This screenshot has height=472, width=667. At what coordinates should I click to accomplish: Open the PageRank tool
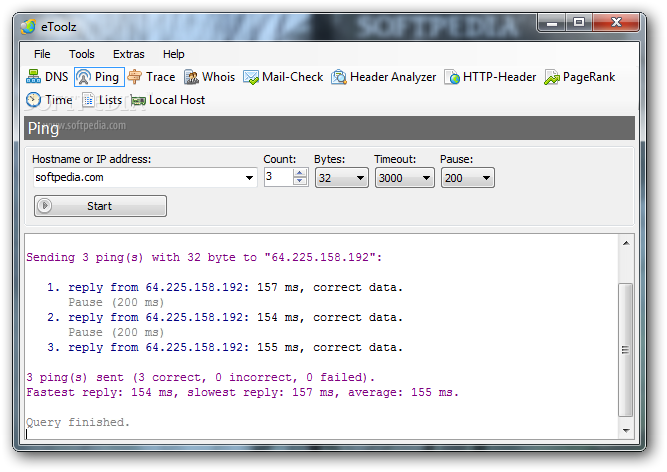(x=580, y=77)
